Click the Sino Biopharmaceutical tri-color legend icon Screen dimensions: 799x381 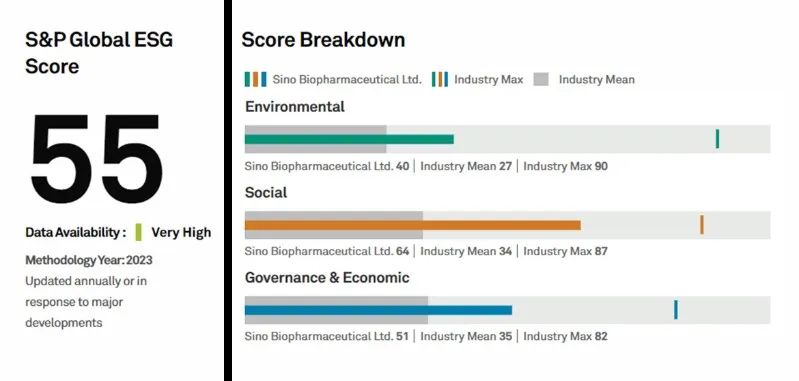[x=255, y=79]
